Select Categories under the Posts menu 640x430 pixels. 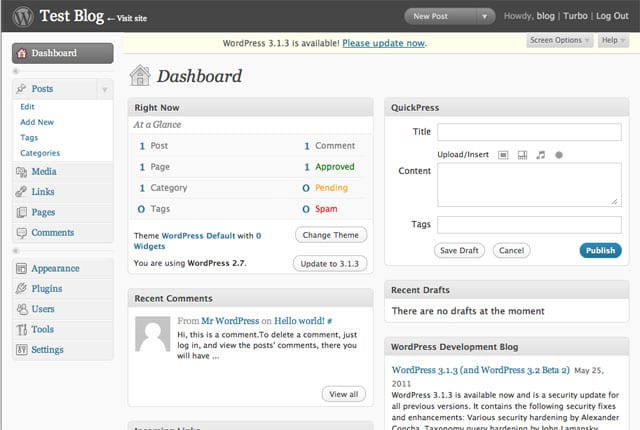40,153
